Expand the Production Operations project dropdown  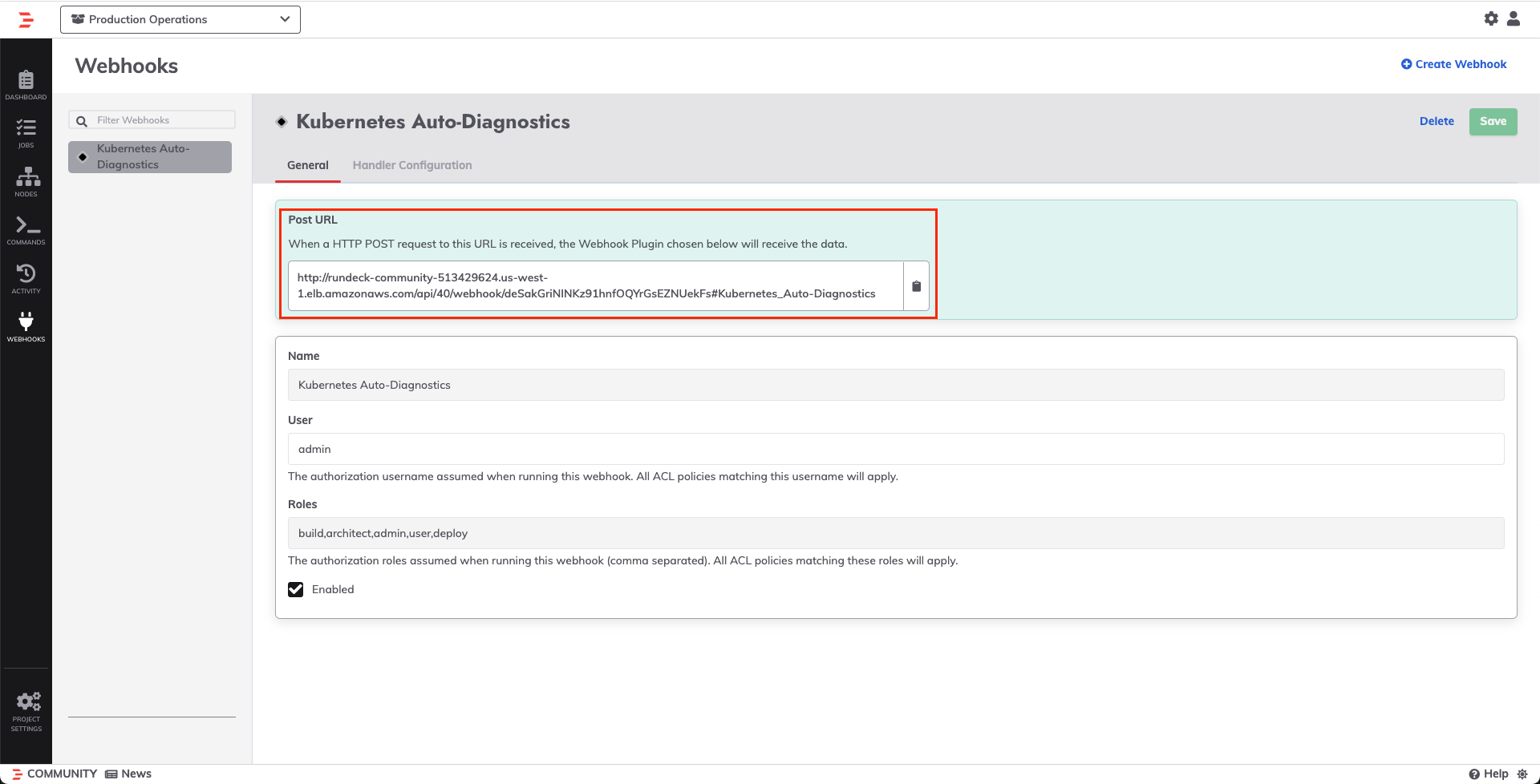tap(180, 19)
